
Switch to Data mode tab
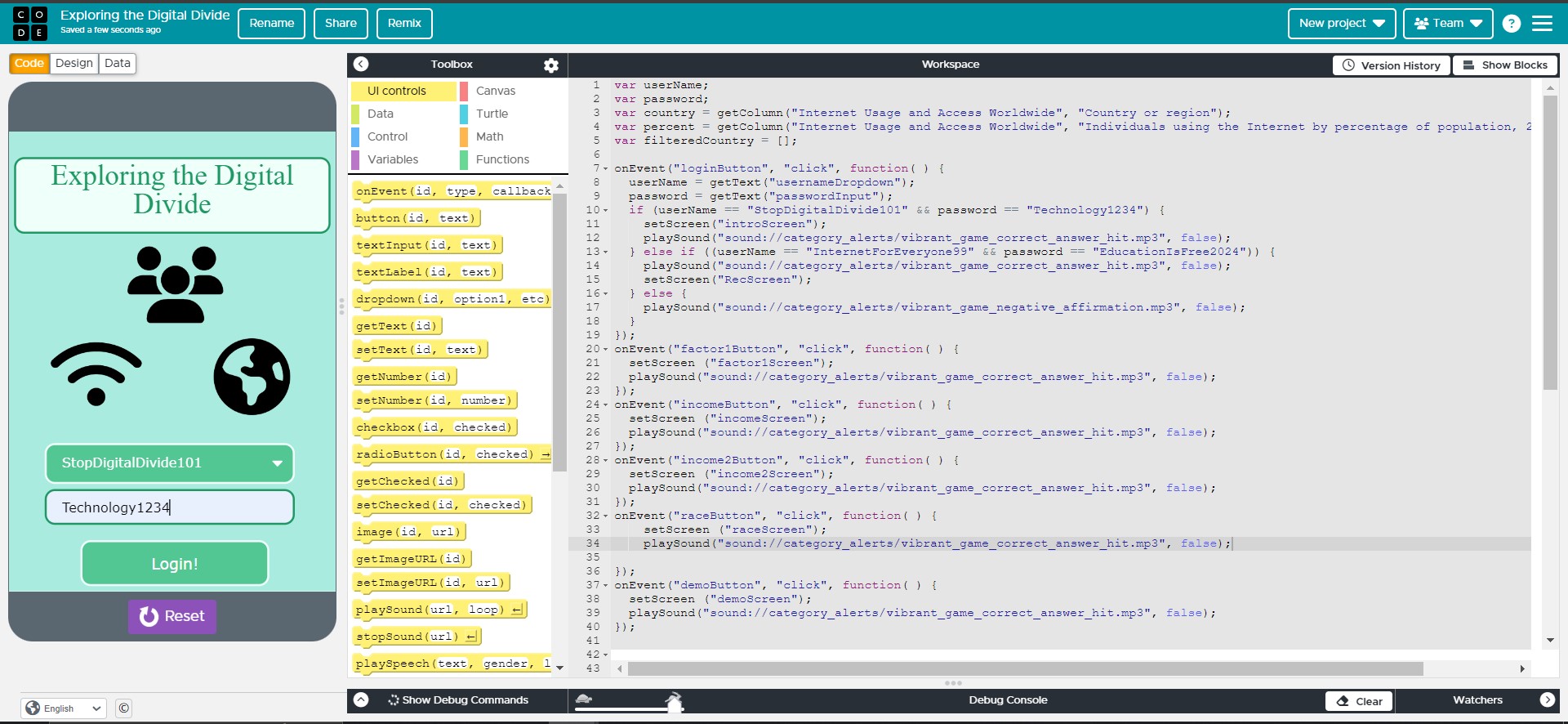click(118, 64)
